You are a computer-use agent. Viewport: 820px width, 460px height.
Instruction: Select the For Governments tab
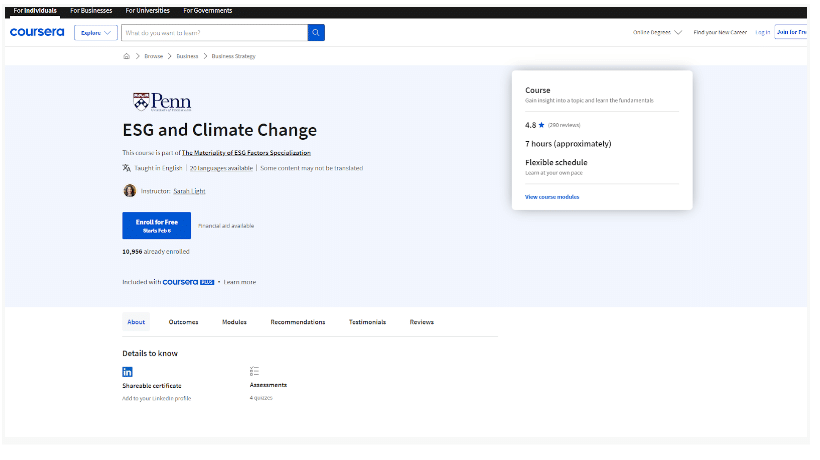click(x=208, y=10)
